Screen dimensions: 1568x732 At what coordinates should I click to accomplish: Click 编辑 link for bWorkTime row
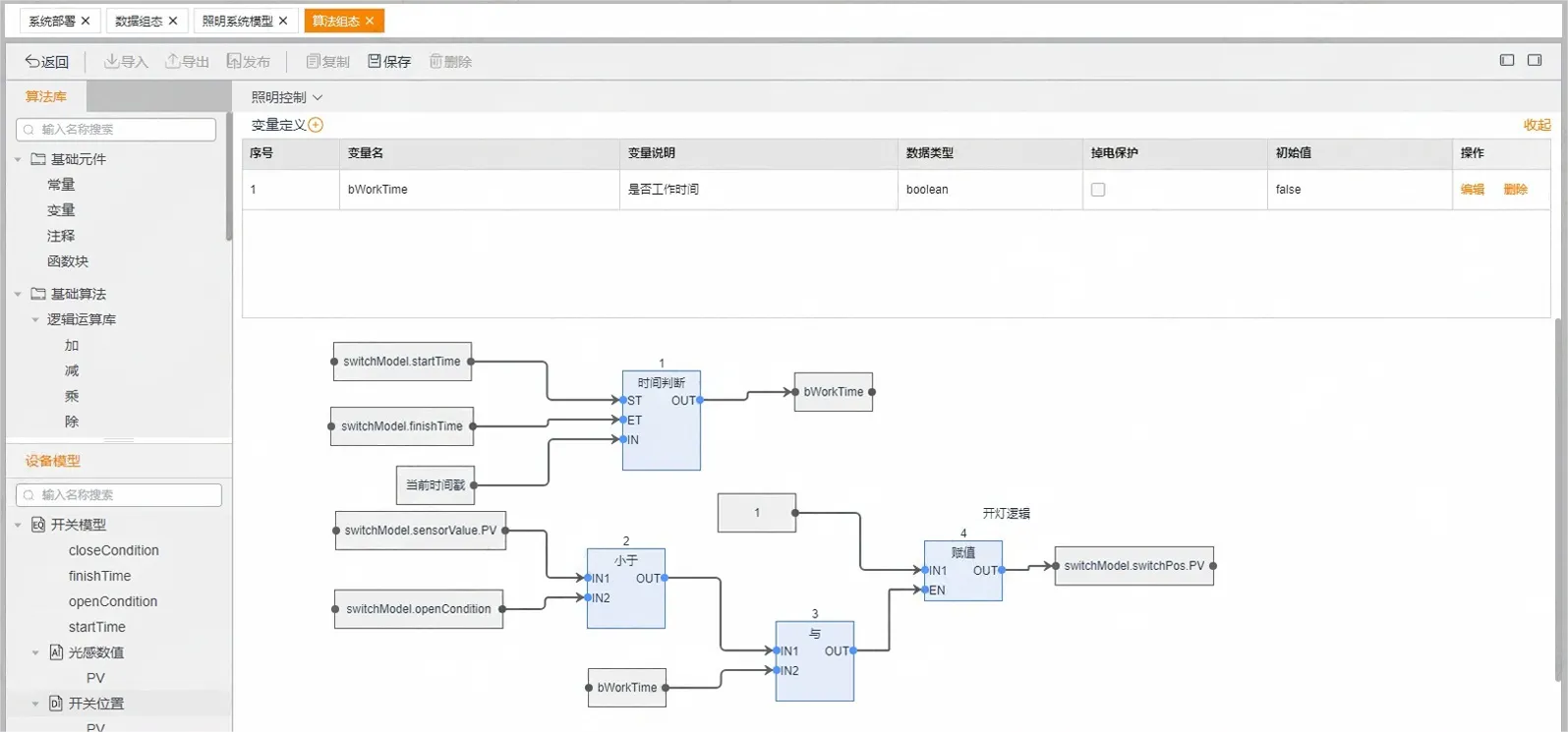(x=1472, y=190)
